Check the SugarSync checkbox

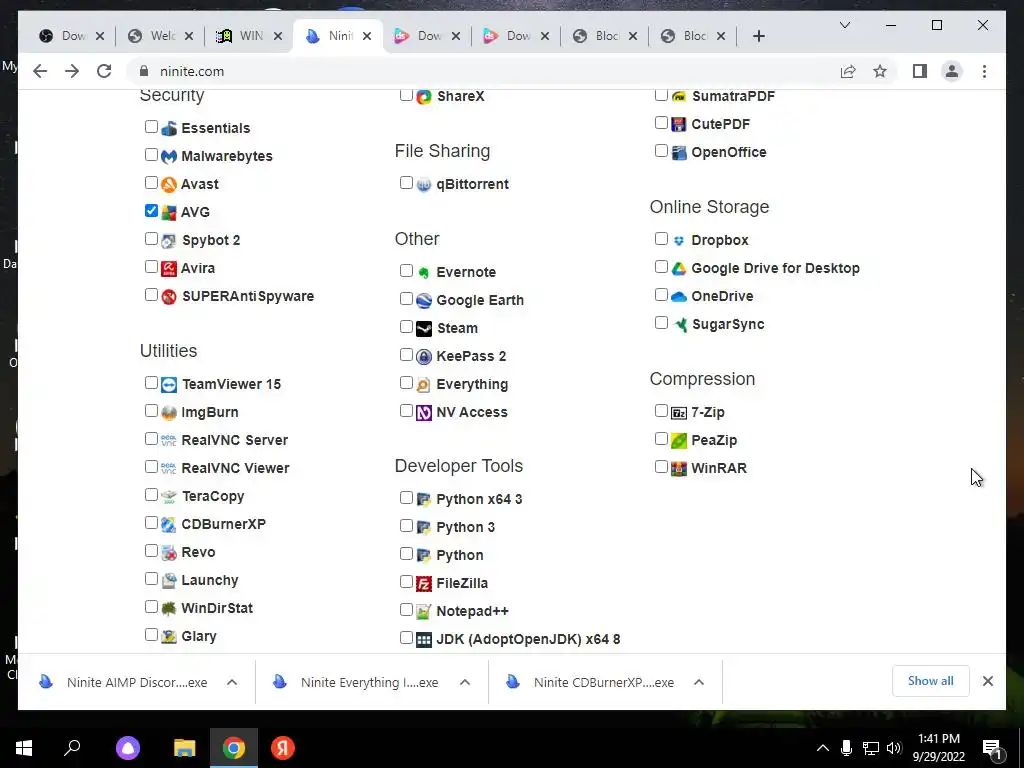click(662, 322)
